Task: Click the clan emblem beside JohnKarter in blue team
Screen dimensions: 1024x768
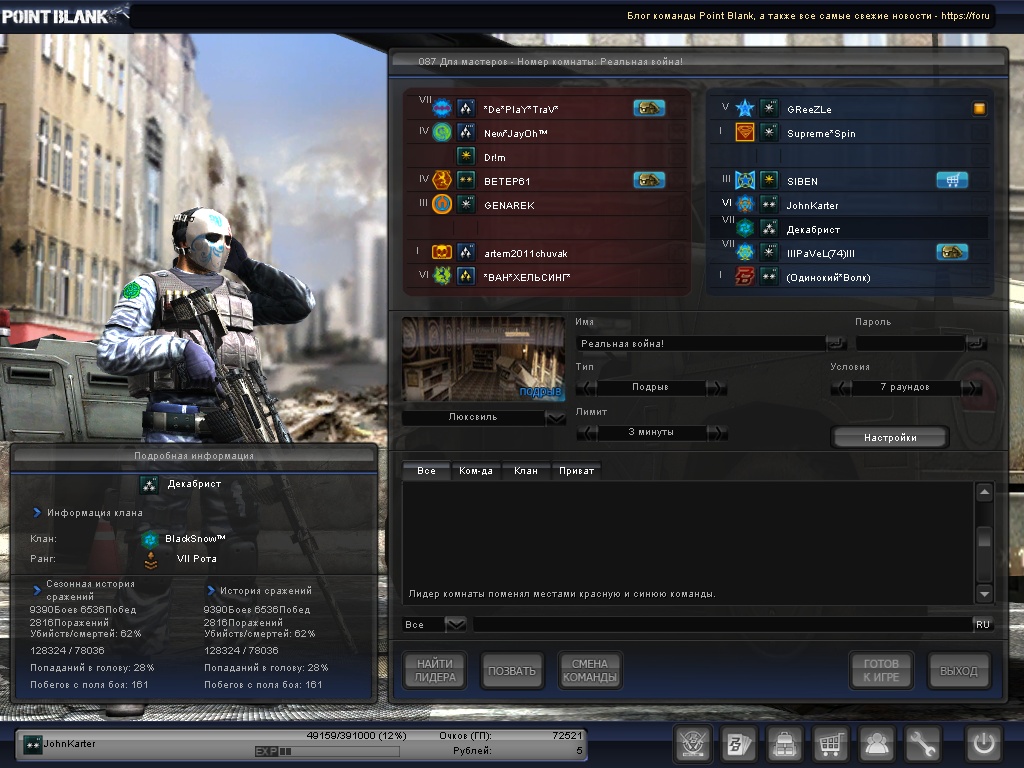Action: point(744,204)
